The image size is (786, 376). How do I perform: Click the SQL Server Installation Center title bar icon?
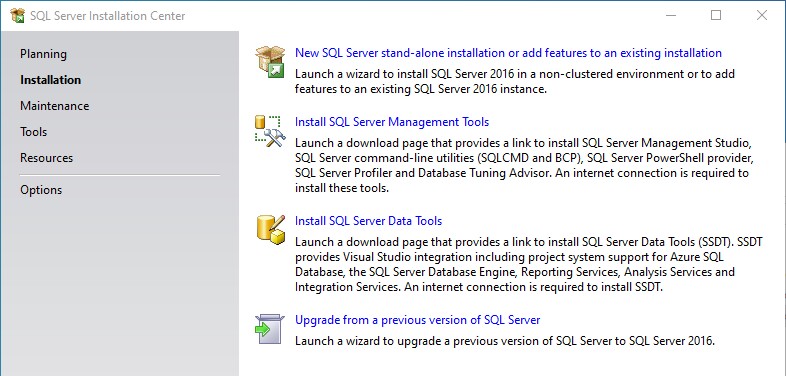[x=18, y=16]
